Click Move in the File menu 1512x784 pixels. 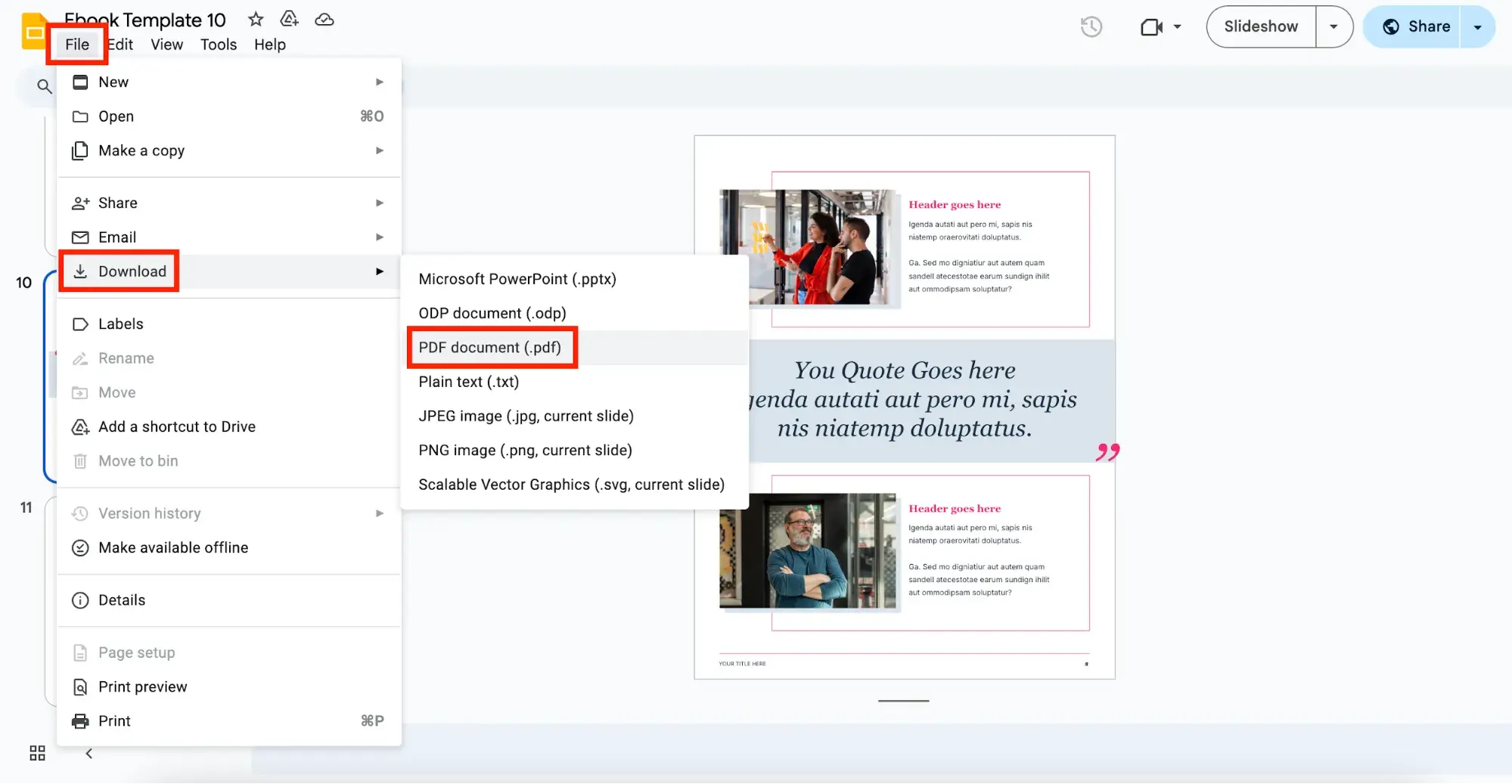click(229, 392)
